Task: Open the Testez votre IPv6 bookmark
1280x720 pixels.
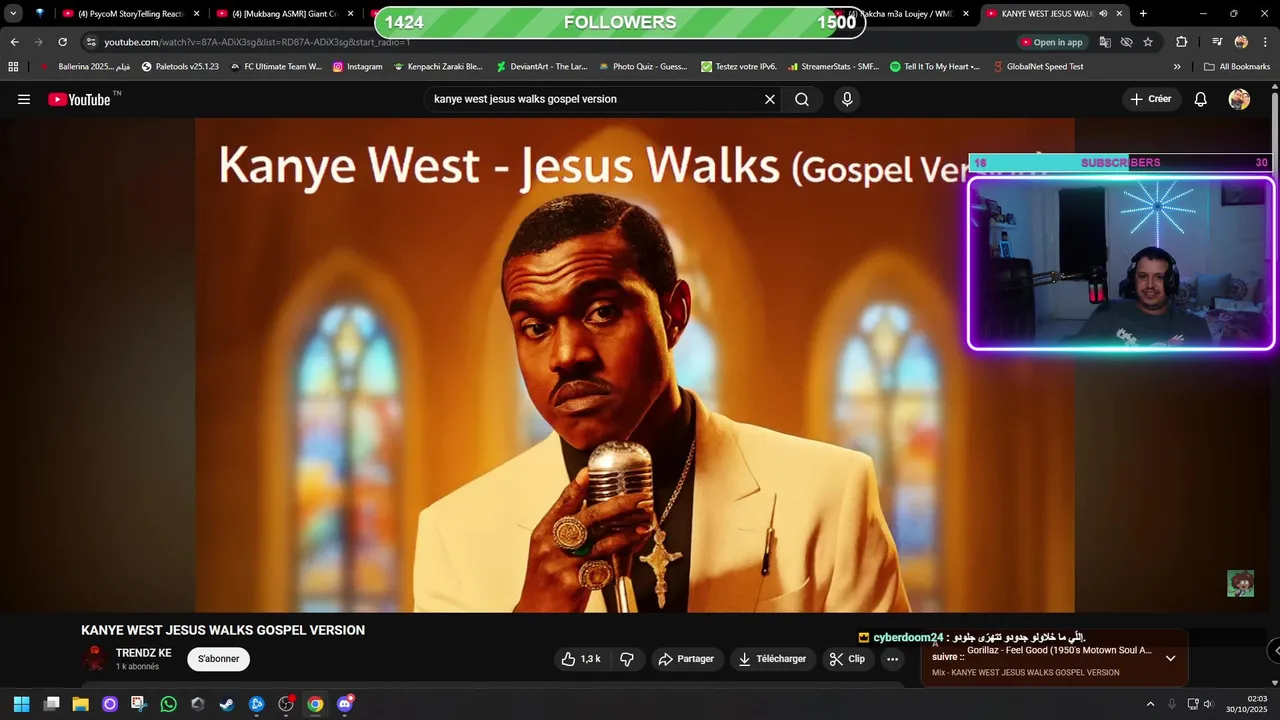Action: click(x=739, y=67)
